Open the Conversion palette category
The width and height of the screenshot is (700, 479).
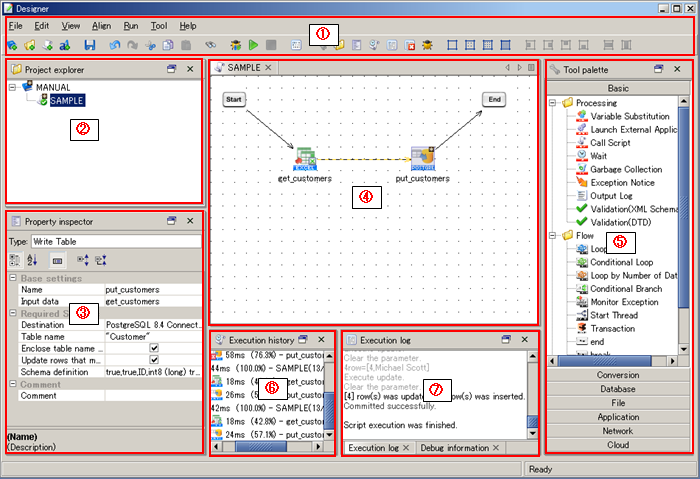click(617, 376)
